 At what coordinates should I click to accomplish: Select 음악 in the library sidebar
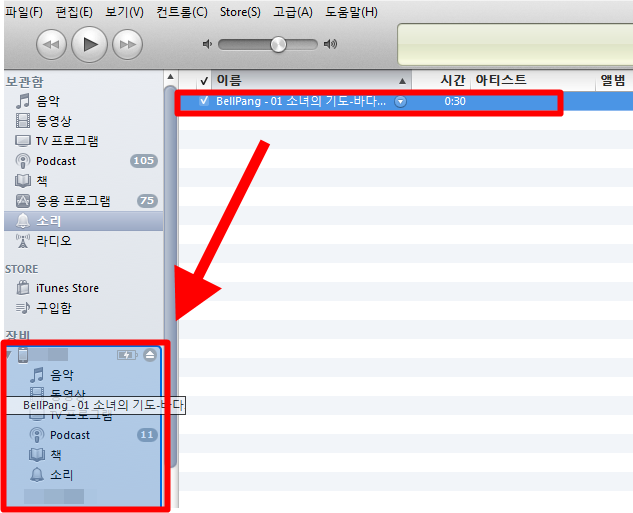click(84, 101)
